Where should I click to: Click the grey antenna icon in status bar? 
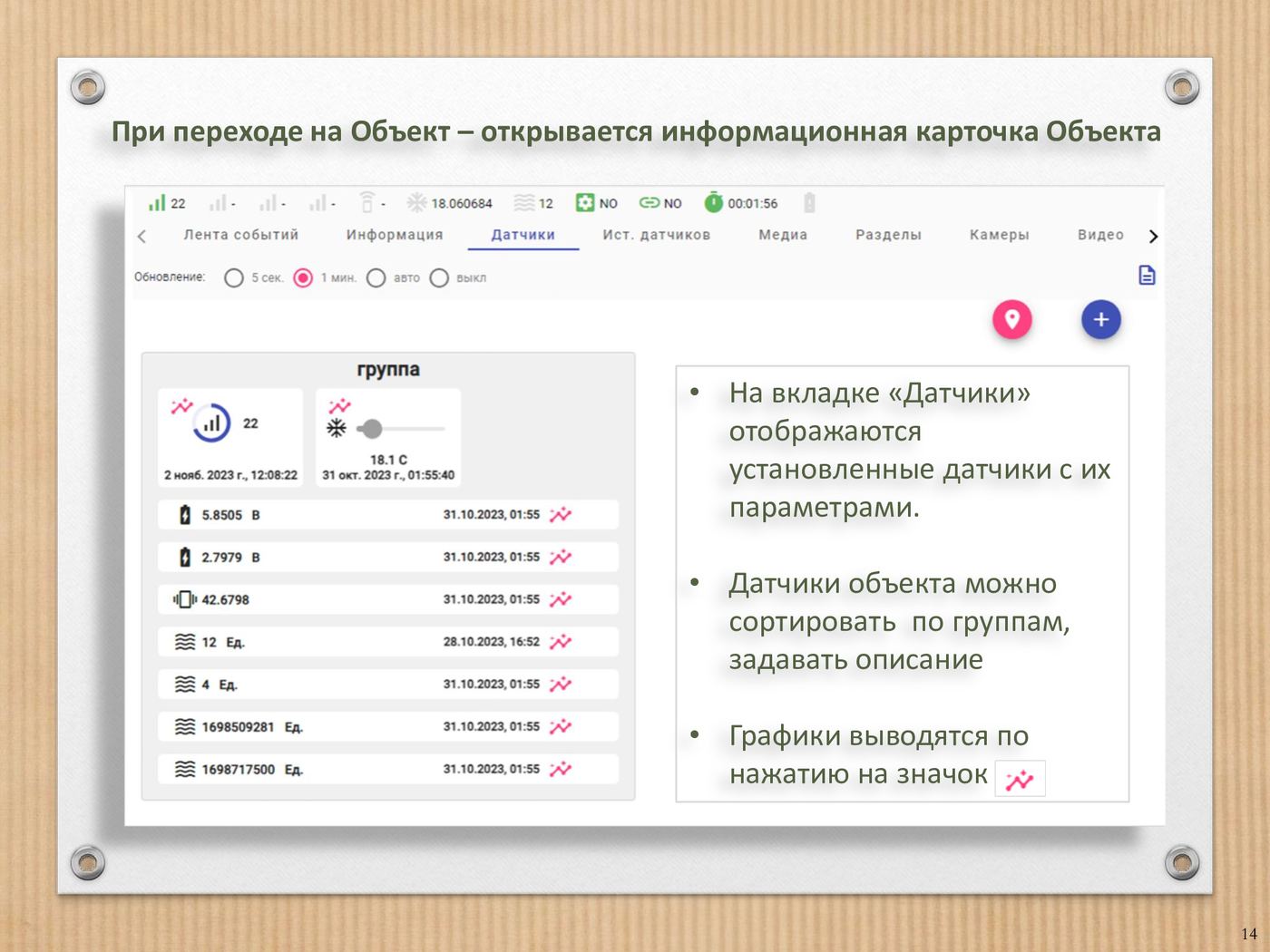[x=366, y=201]
